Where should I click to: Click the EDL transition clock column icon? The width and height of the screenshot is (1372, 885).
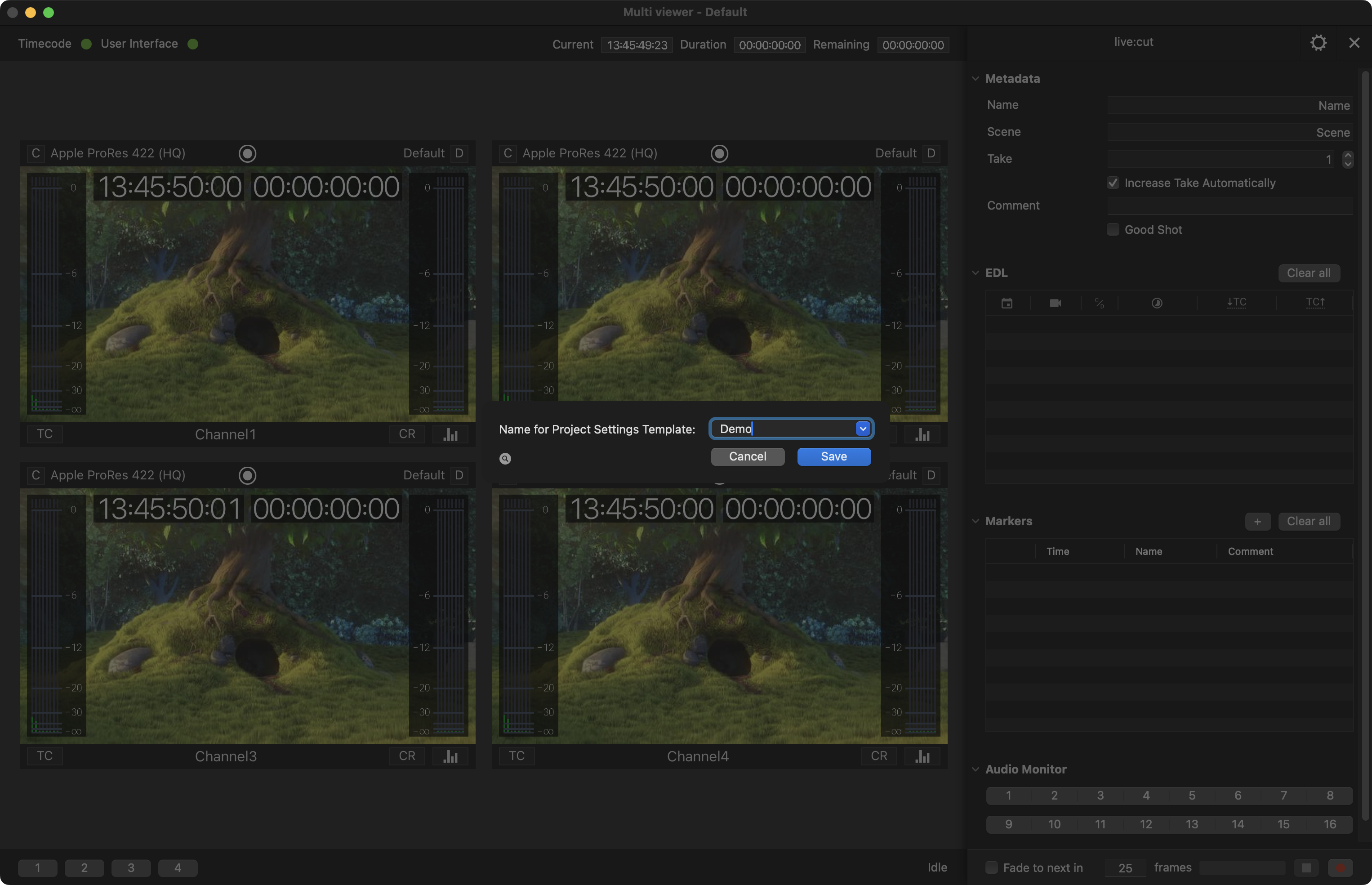coord(1157,303)
